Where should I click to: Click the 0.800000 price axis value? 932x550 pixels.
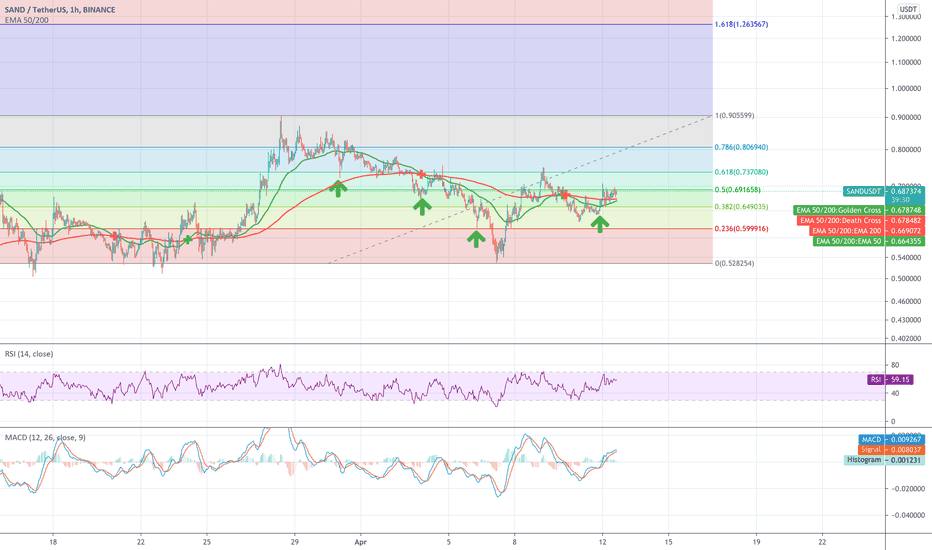906,150
